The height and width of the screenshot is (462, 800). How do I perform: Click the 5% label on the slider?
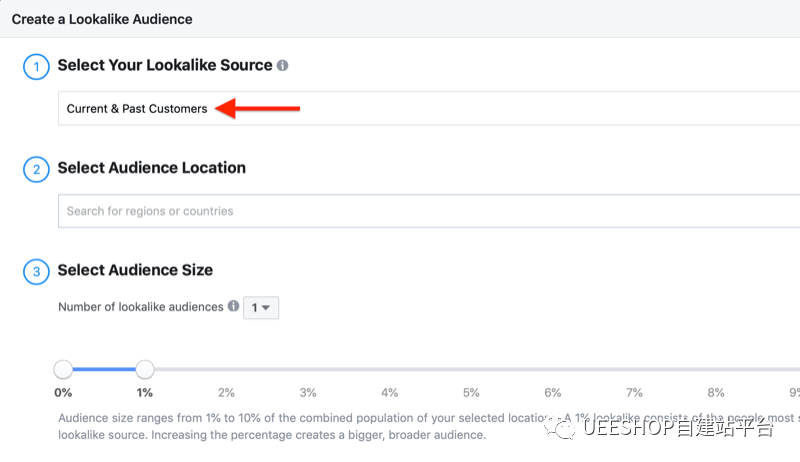[471, 392]
